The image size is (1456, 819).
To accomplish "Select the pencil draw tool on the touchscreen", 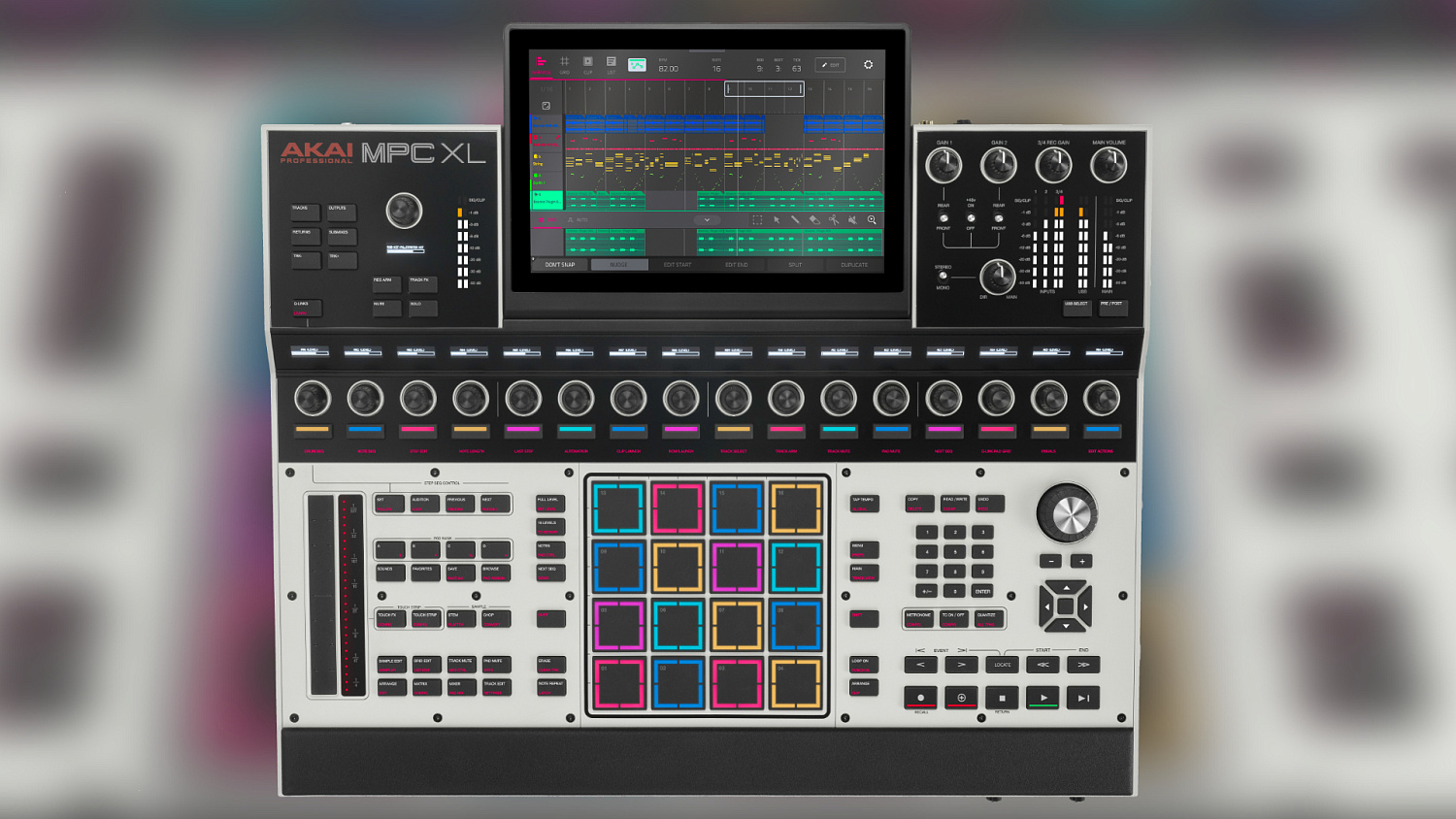I will point(796,219).
